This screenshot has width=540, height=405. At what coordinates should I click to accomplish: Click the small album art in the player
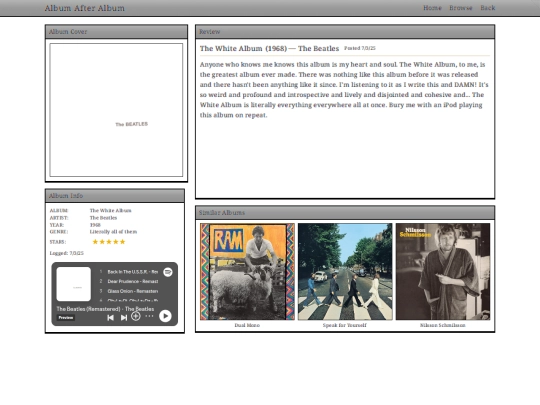point(74,284)
